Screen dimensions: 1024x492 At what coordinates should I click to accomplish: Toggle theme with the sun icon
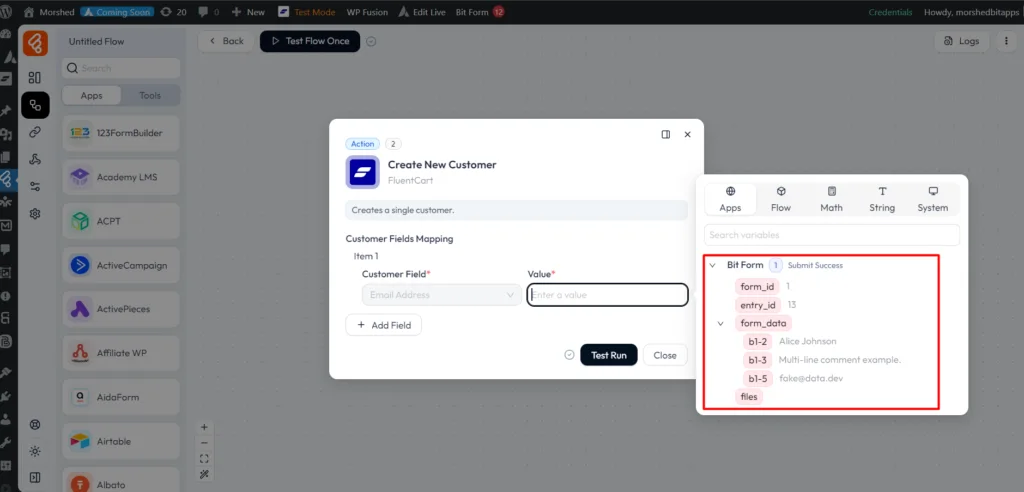pyautogui.click(x=35, y=451)
